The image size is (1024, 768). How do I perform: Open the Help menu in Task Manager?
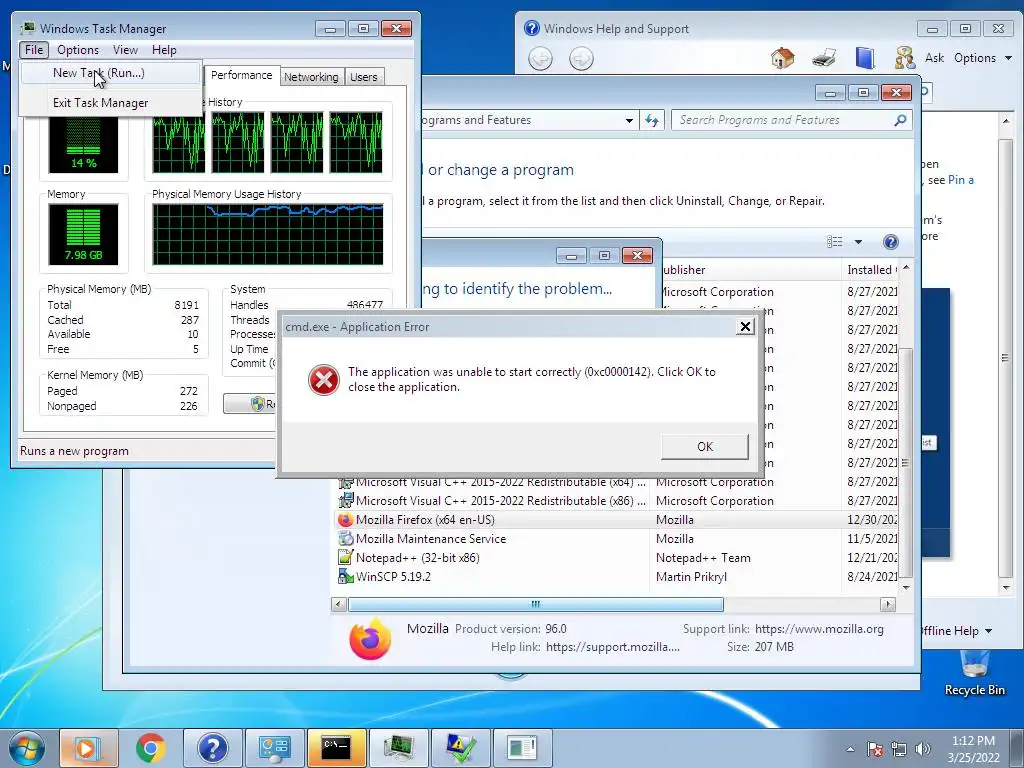tap(164, 50)
